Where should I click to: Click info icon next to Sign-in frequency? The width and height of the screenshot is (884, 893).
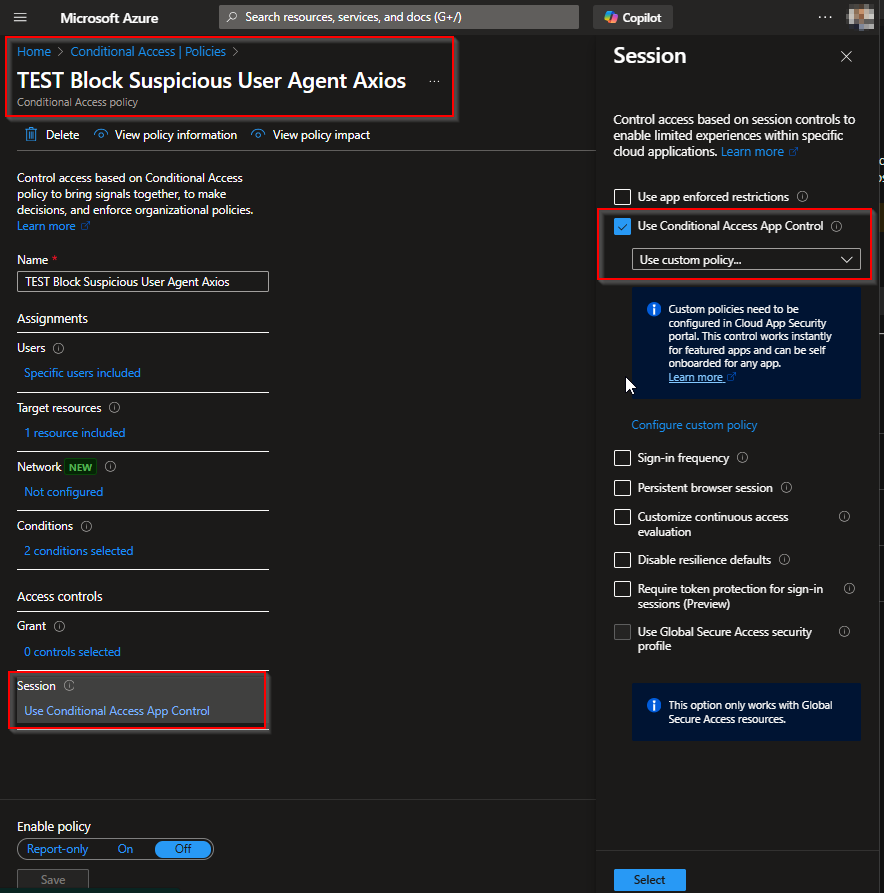tap(742, 458)
